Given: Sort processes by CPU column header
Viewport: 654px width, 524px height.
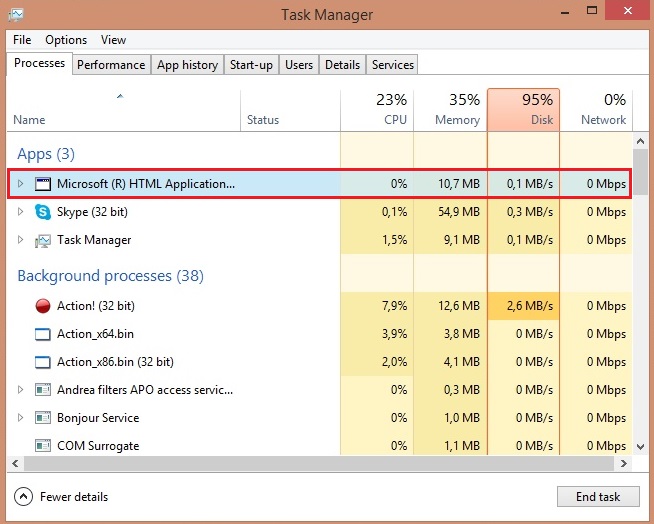Looking at the screenshot, I should tap(377, 110).
